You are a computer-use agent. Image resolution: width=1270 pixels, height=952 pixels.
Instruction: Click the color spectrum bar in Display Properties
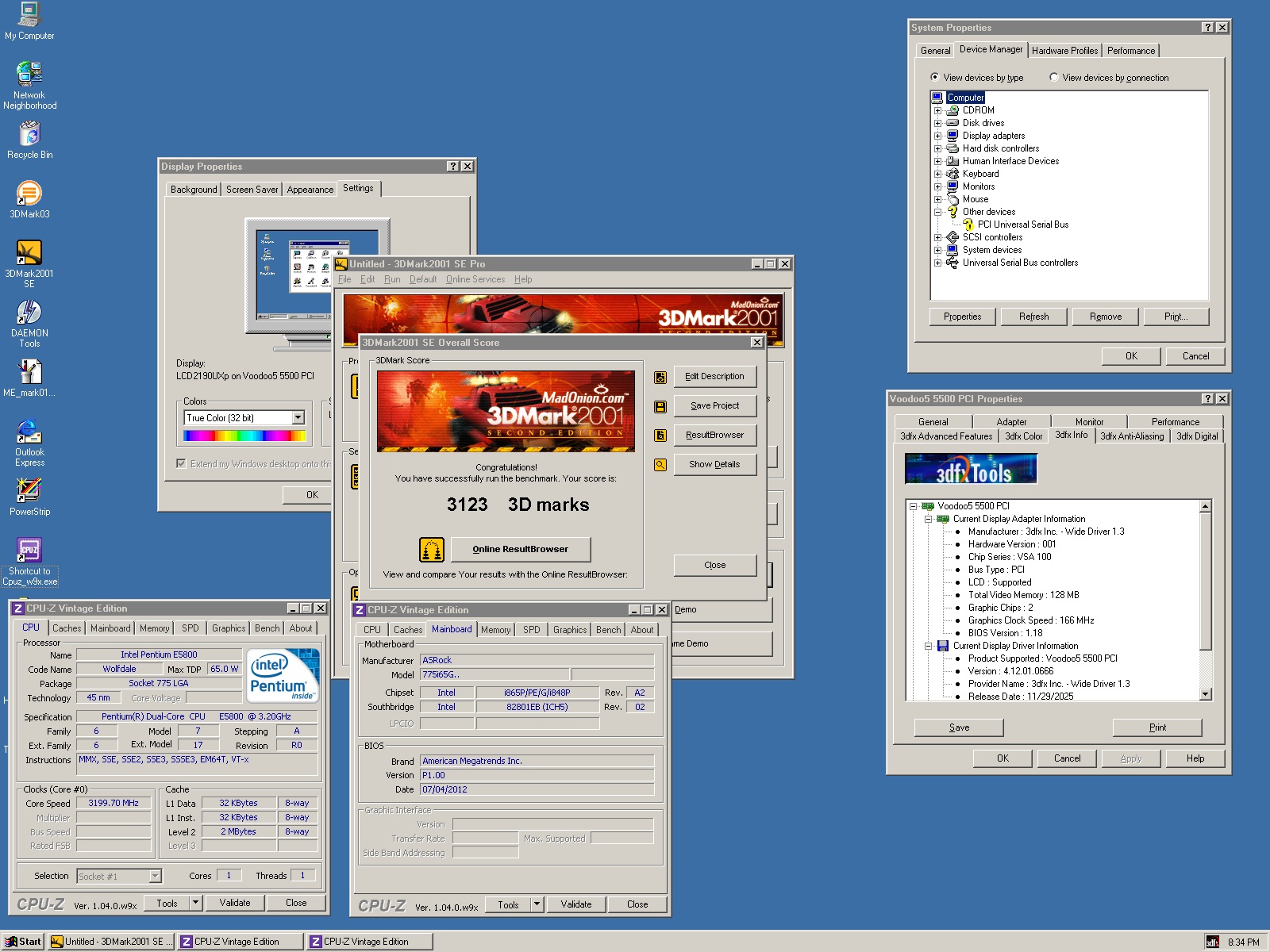(x=244, y=436)
